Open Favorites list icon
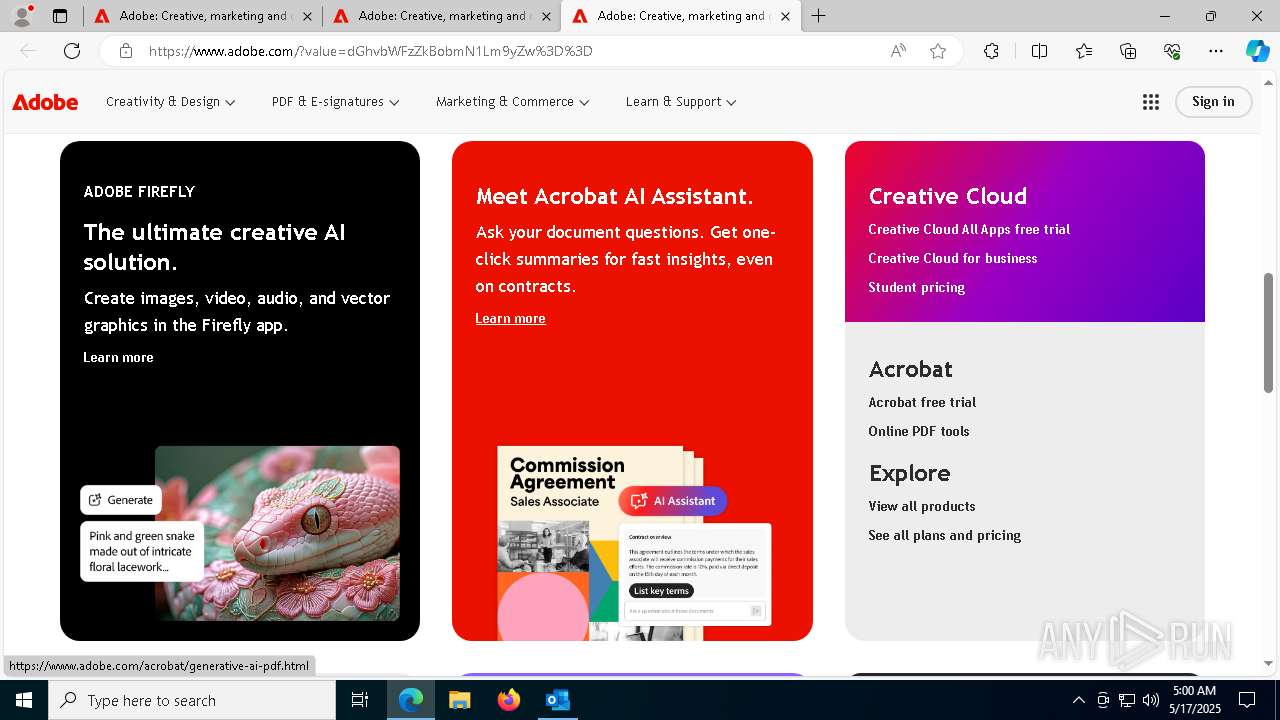1280x720 pixels. pos(1084,51)
